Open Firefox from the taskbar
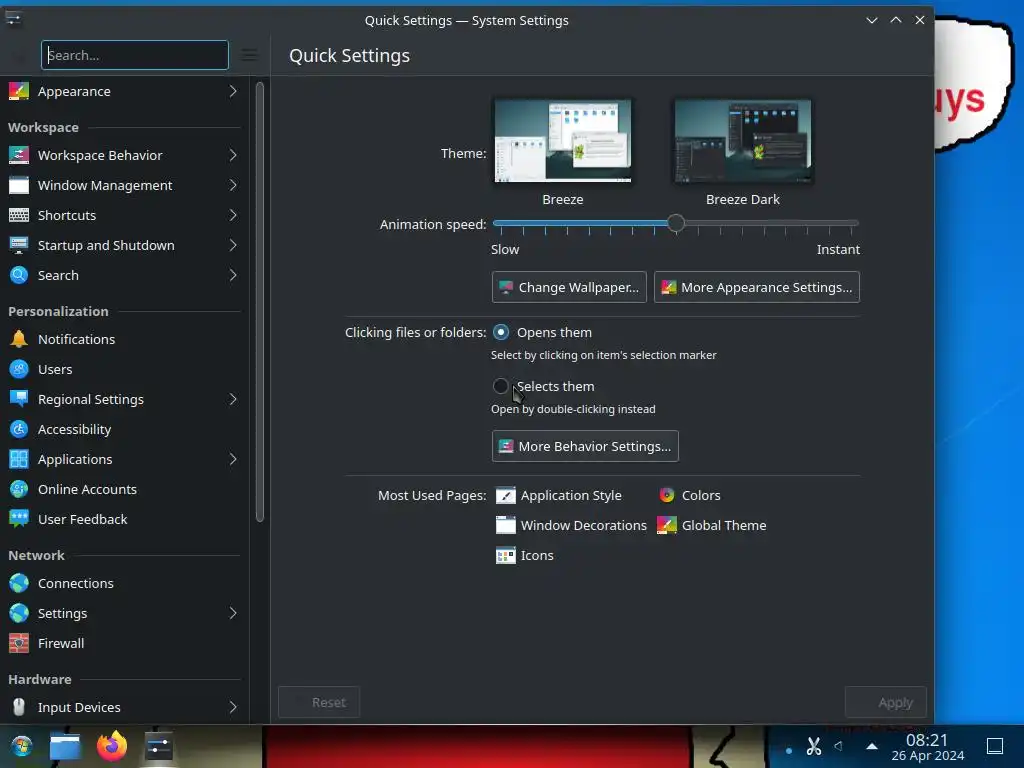 [x=112, y=746]
